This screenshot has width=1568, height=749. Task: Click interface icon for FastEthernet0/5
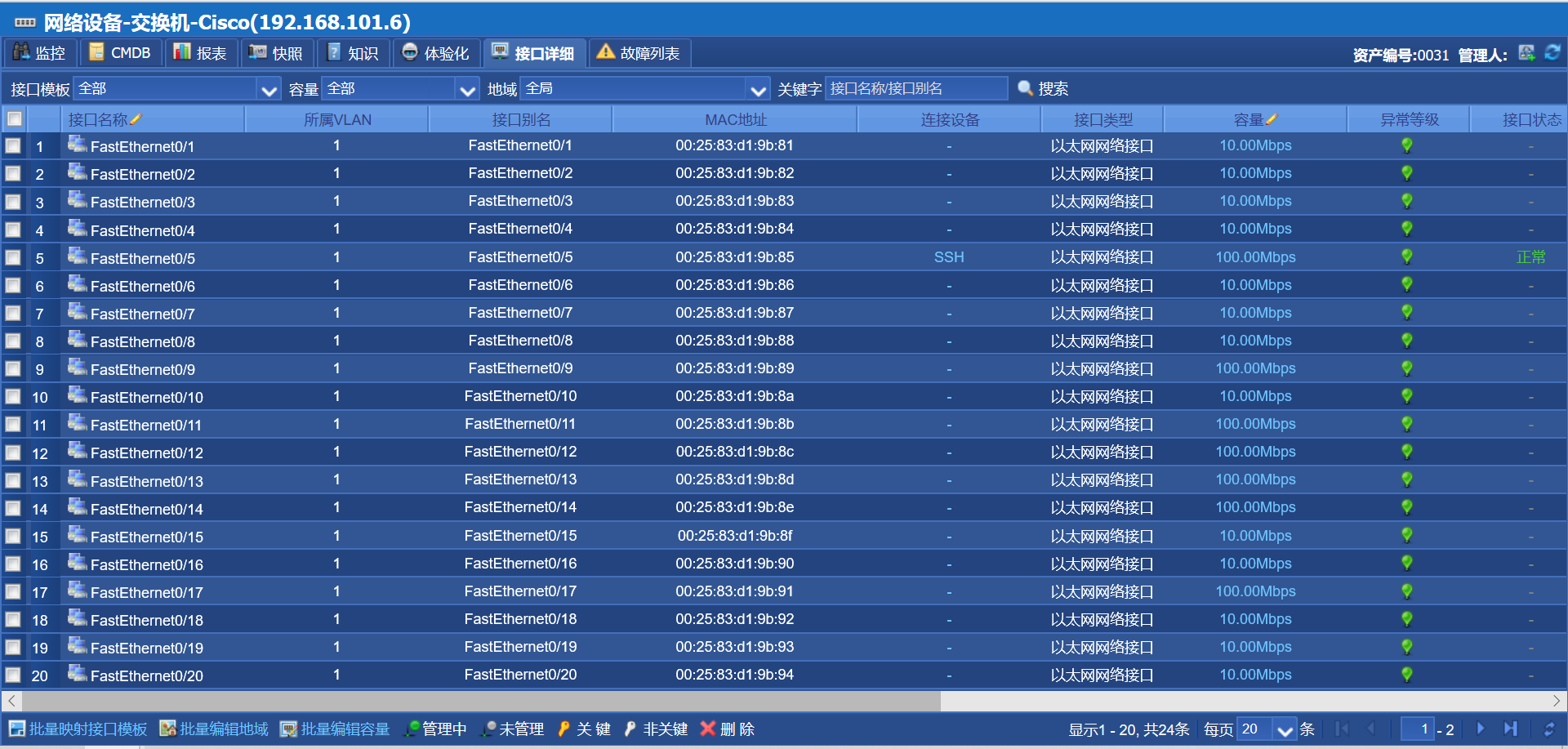[x=78, y=256]
